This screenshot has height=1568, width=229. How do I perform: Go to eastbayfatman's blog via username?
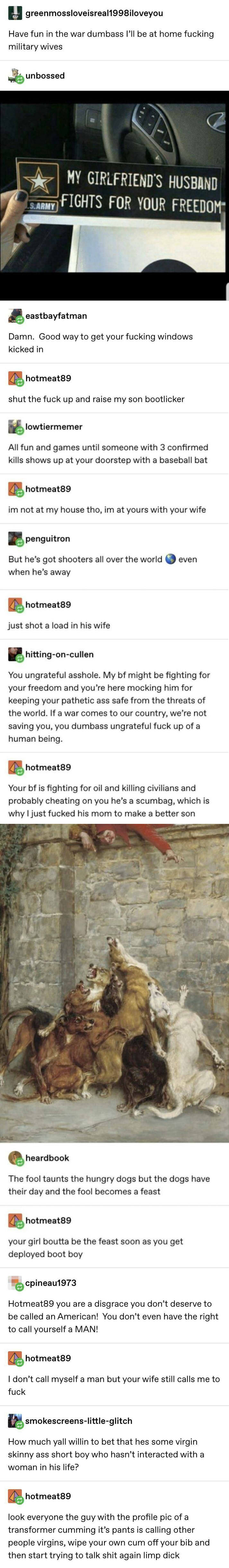[x=56, y=316]
